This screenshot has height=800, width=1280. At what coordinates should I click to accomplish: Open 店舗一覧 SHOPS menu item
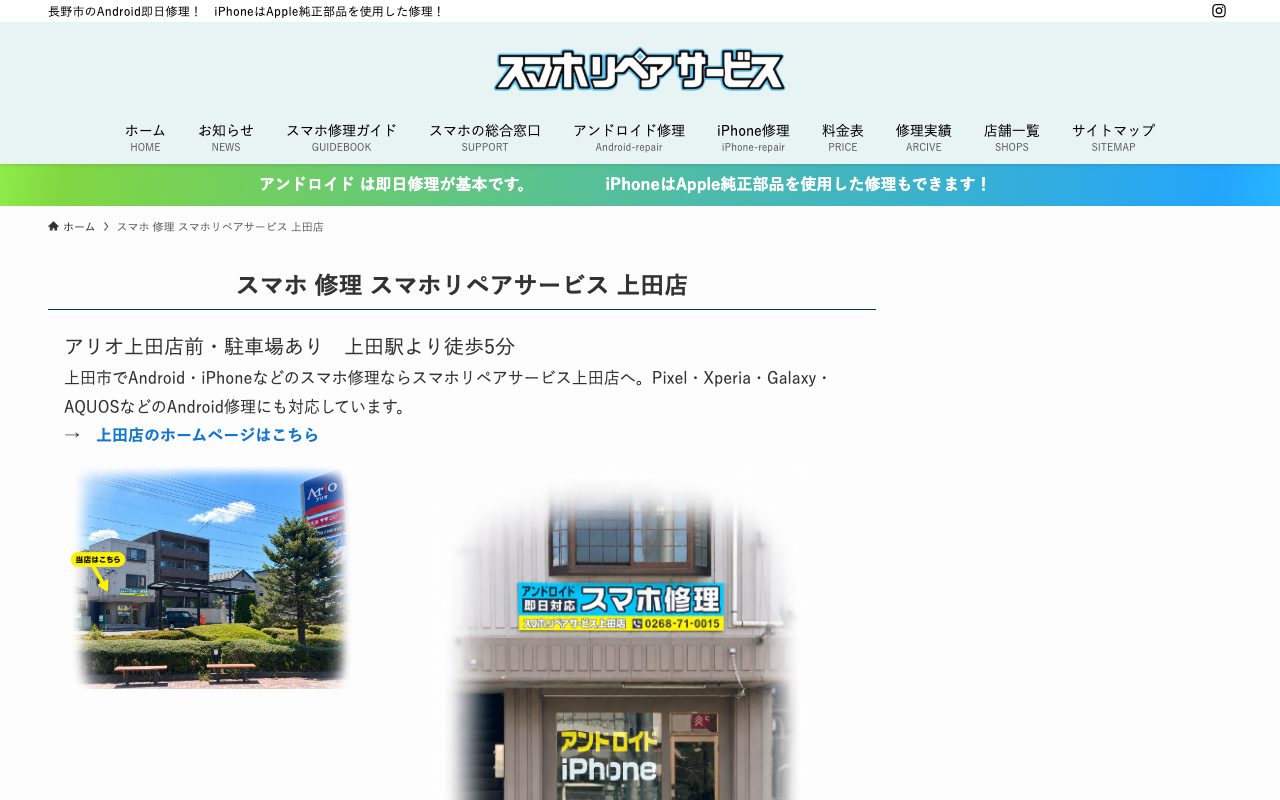tap(1012, 137)
